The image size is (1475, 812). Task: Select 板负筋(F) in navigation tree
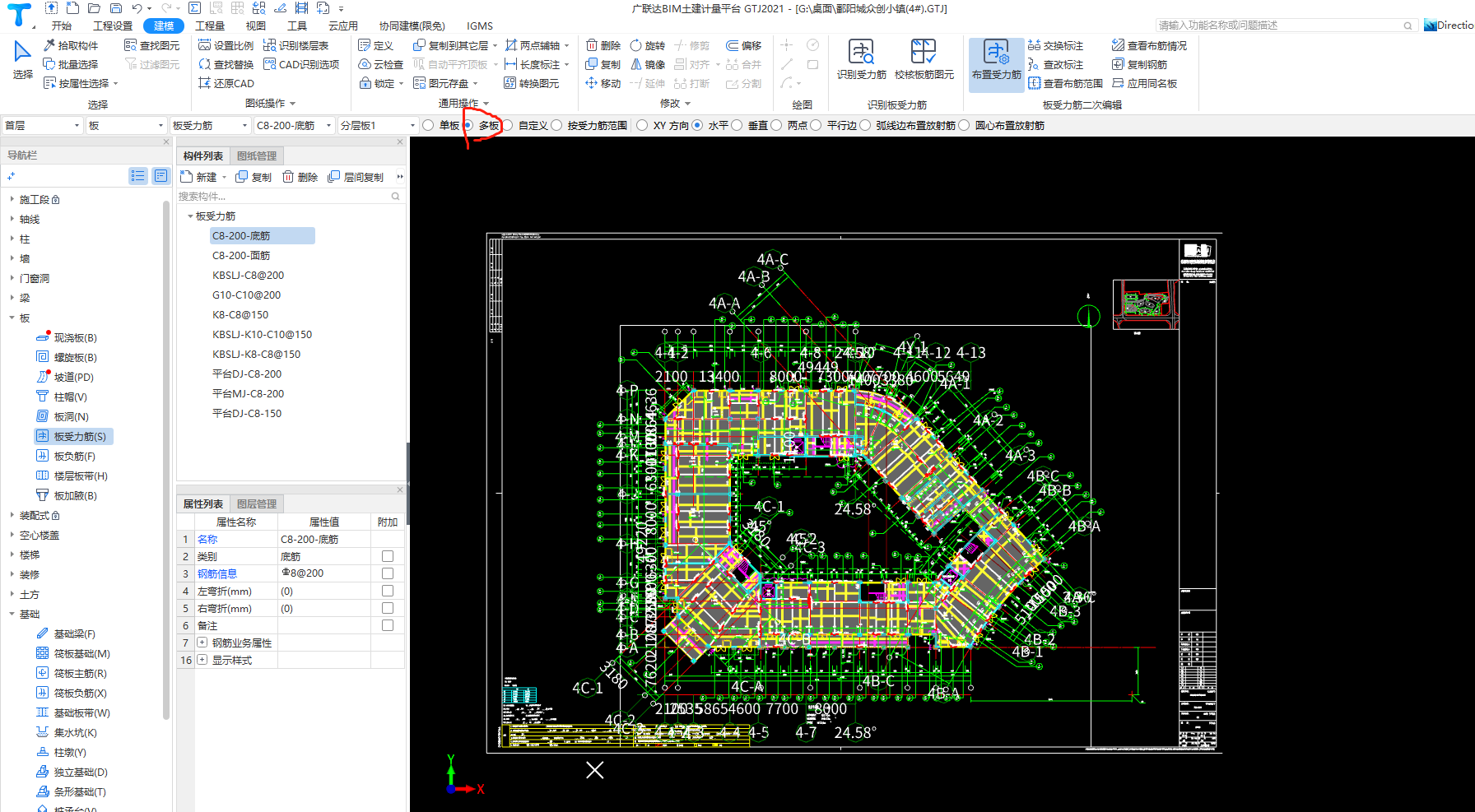coord(74,456)
